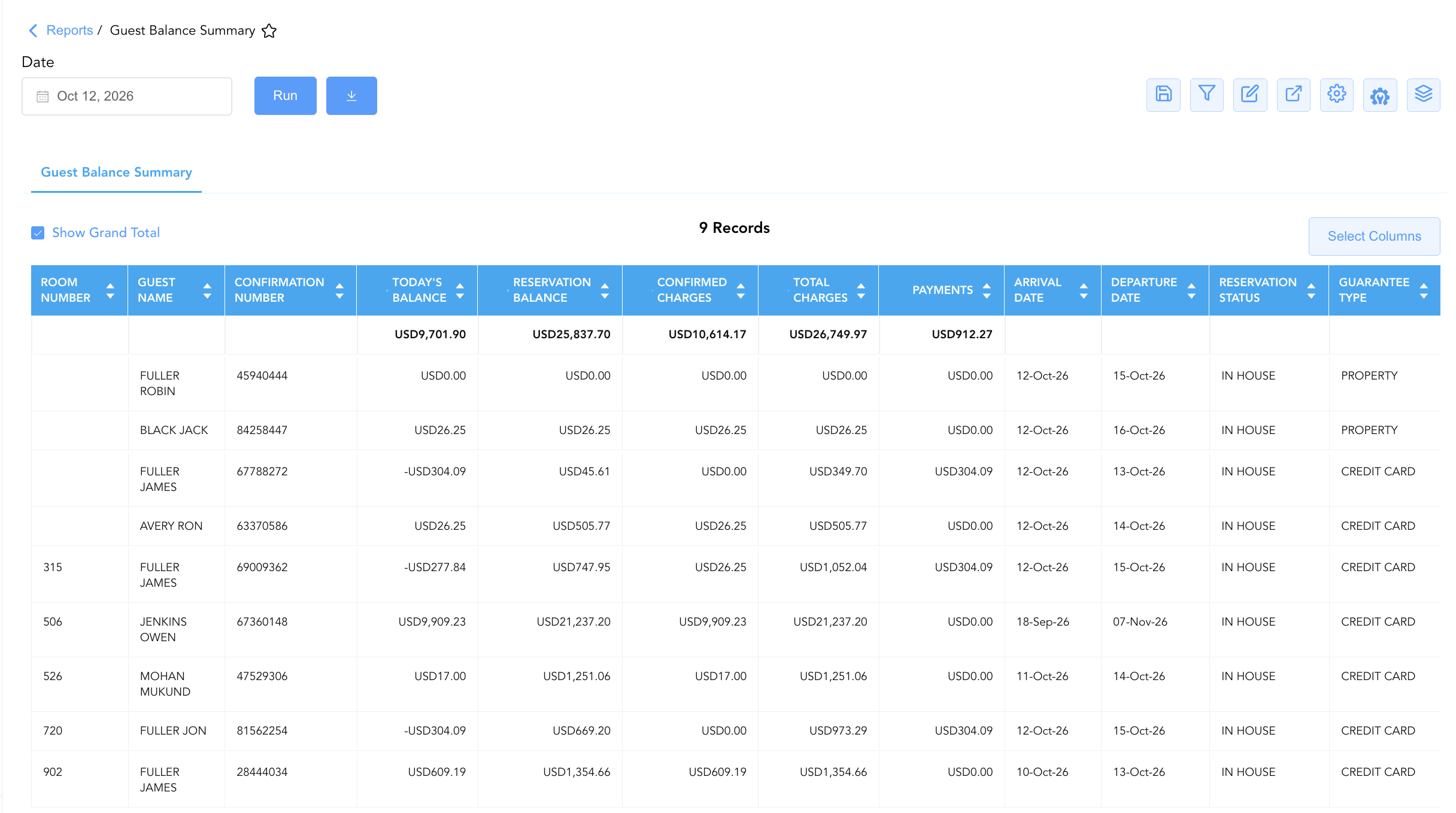Click JENKINS OWEN guest cell
1456x813 pixels.
pyautogui.click(x=163, y=629)
